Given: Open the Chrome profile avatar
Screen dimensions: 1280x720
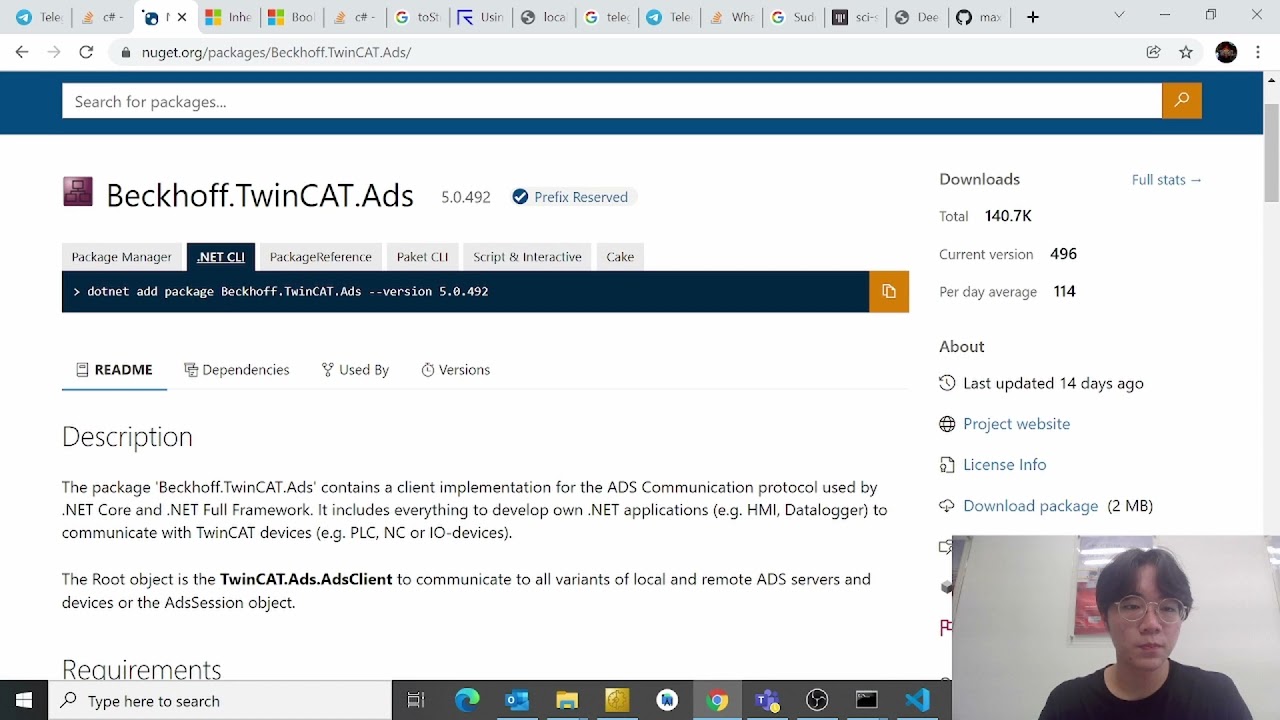Looking at the screenshot, I should 1226,52.
